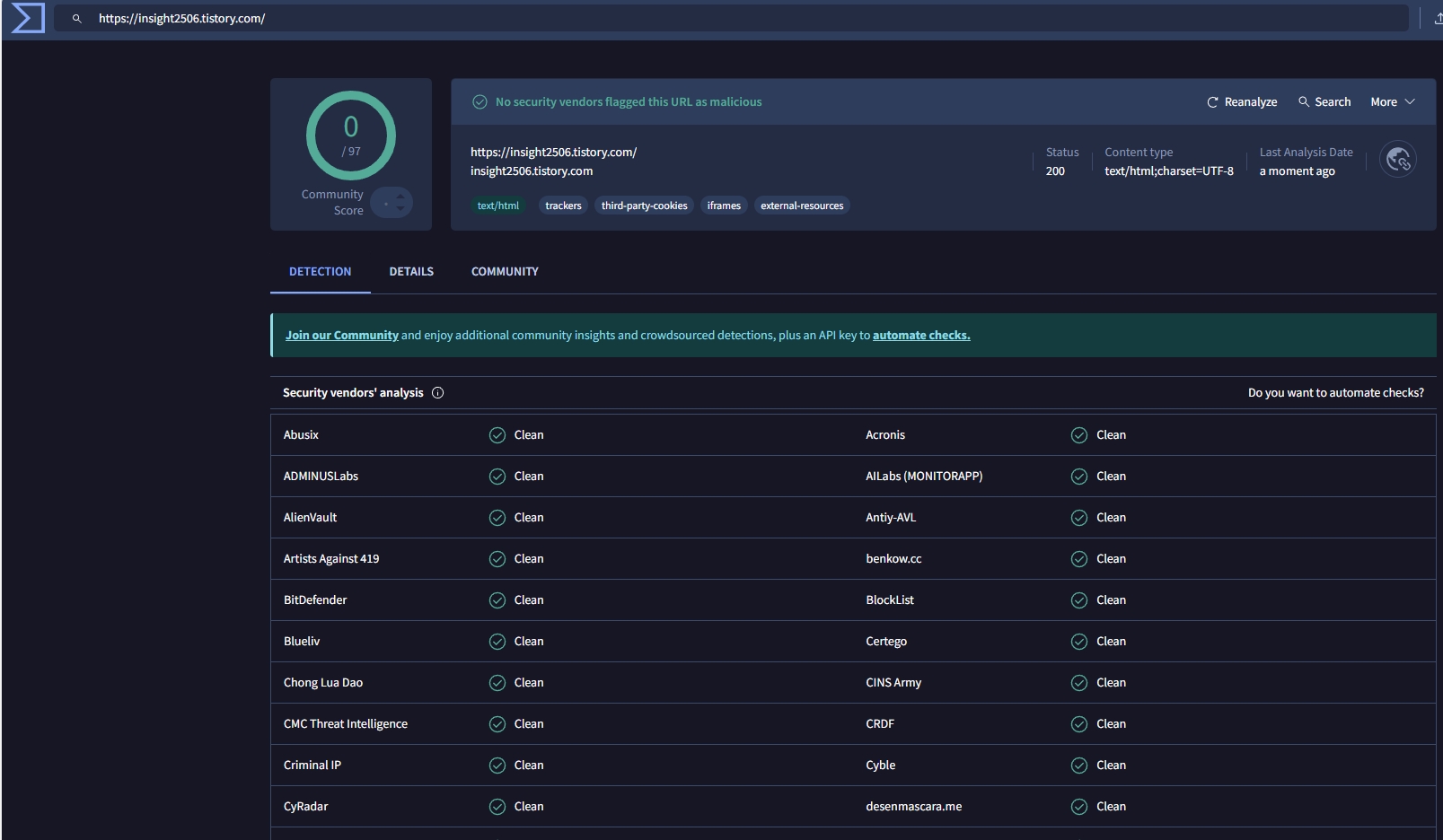The image size is (1443, 840).
Task: Click the Security vendors' analysis heading
Action: click(x=353, y=392)
